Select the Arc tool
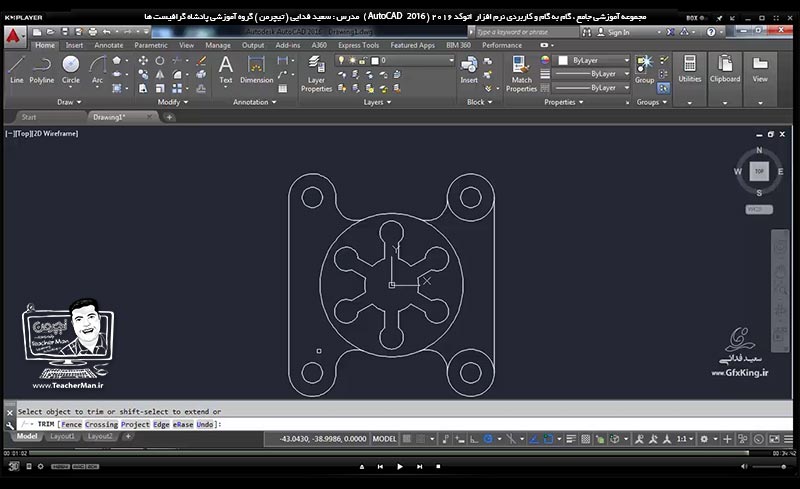This screenshot has height=489, width=800. pyautogui.click(x=97, y=70)
